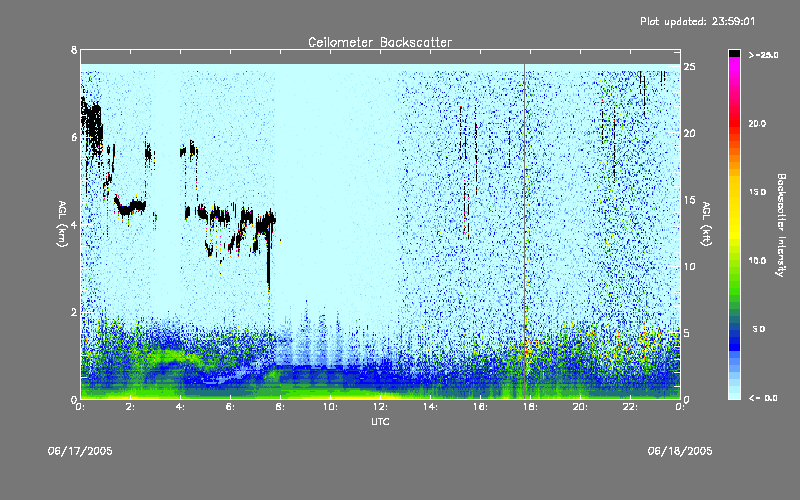Click the "20" kft tick on right axis
Image resolution: width=800 pixels, height=500 pixels.
pyautogui.click(x=689, y=133)
